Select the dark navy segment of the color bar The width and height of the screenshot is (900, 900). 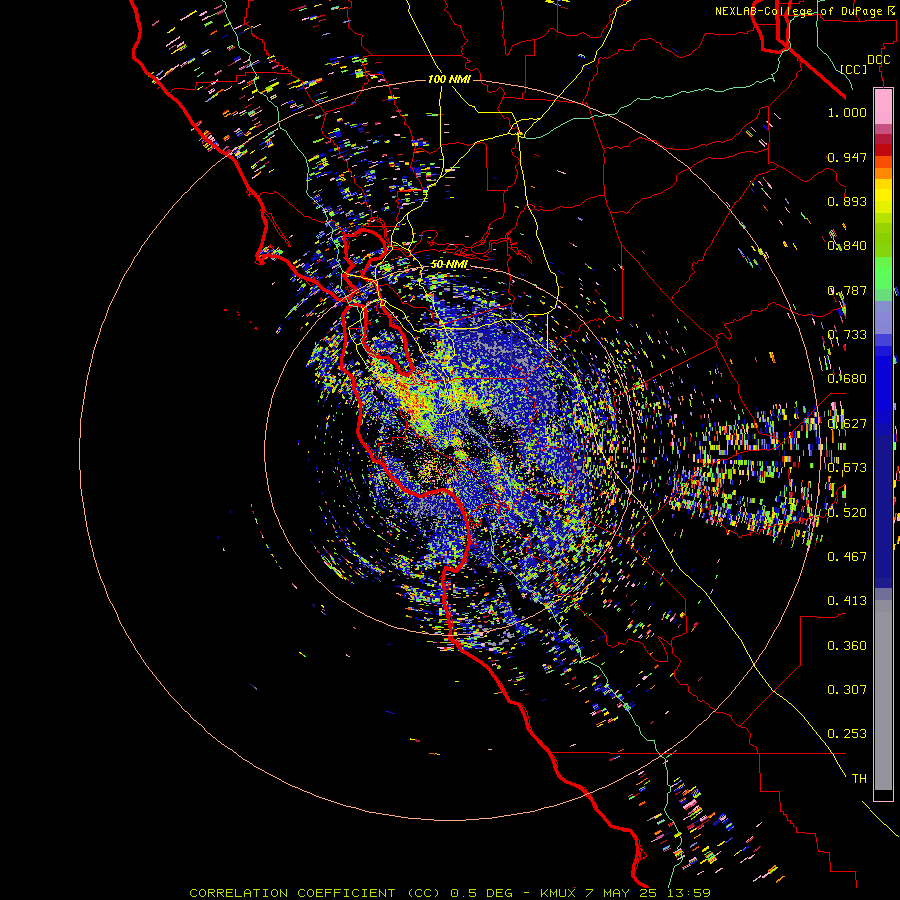883,511
